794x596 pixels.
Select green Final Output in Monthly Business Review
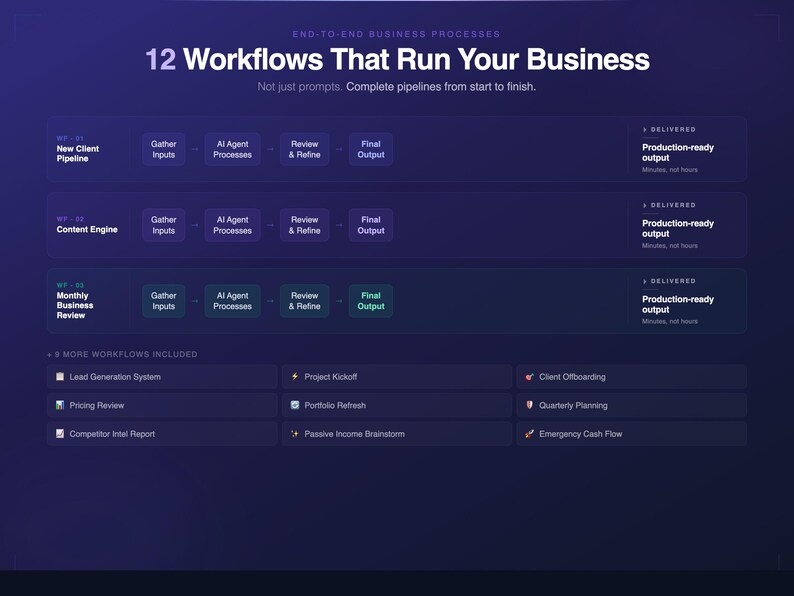point(371,301)
